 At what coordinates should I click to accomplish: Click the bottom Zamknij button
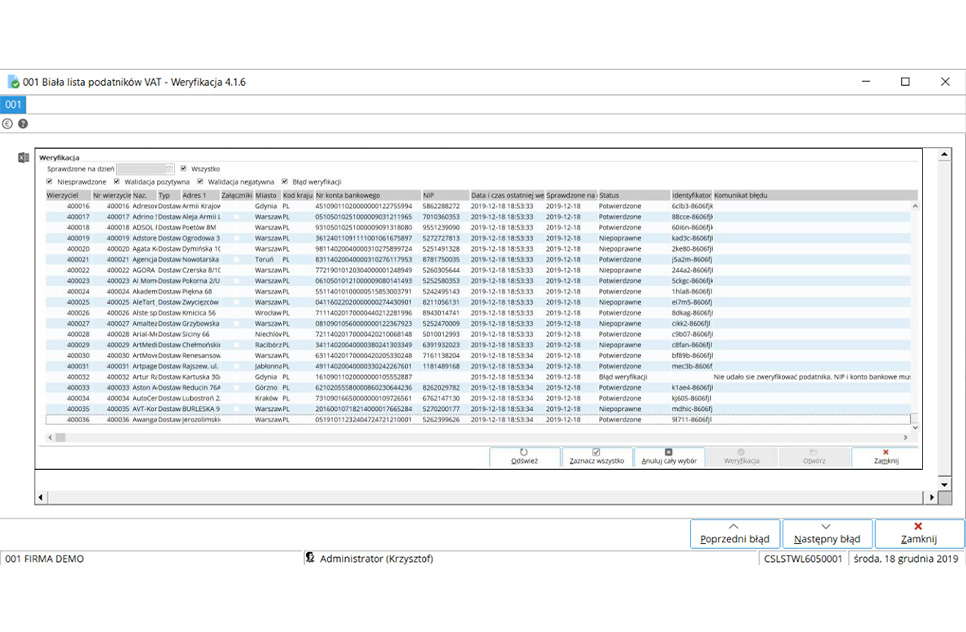point(917,534)
